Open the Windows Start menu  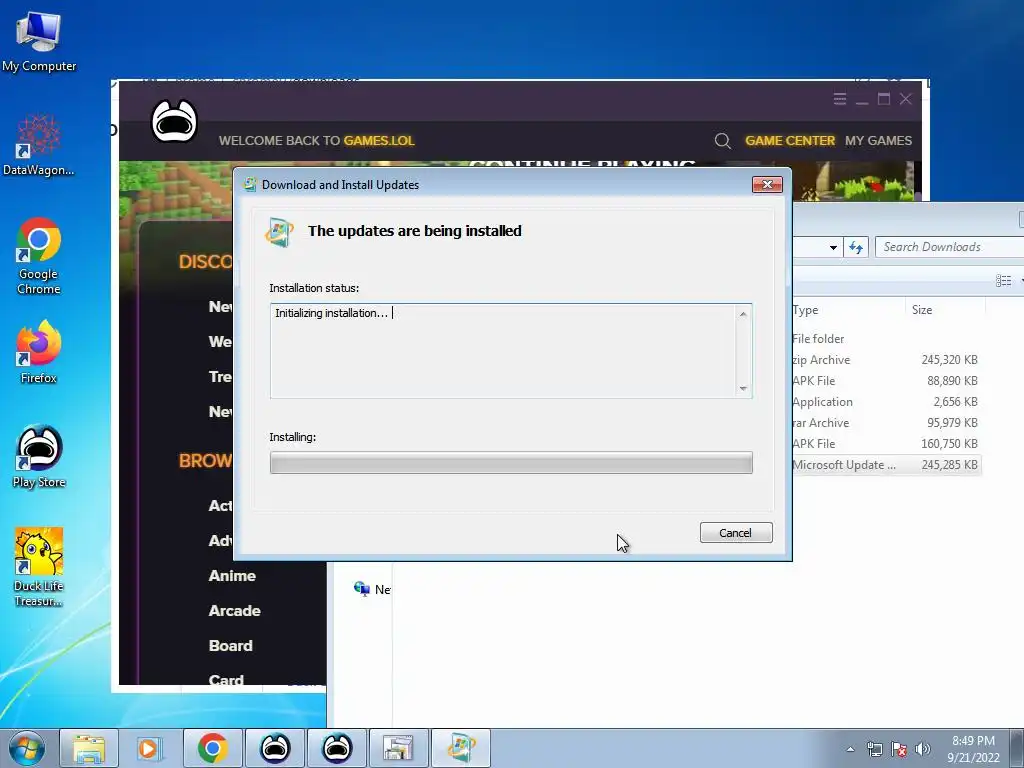point(27,748)
